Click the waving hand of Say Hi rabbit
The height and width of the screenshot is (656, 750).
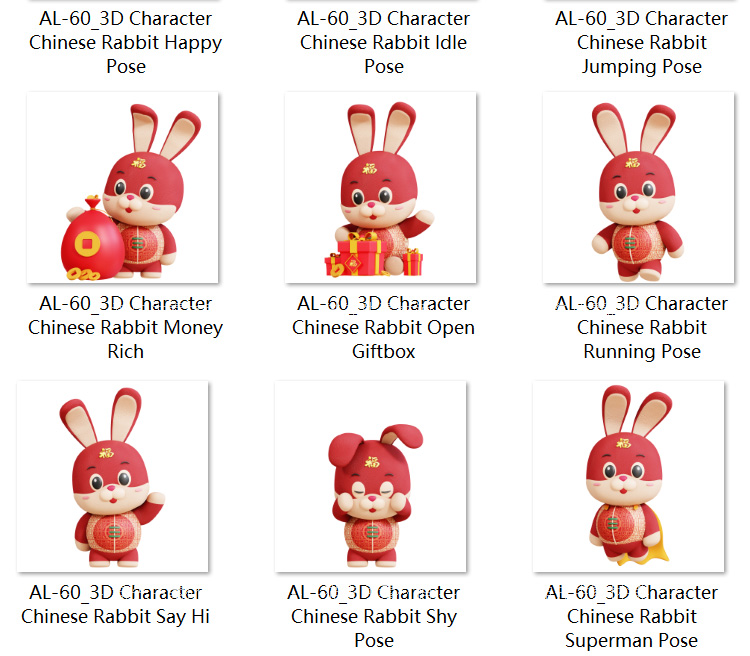[154, 500]
